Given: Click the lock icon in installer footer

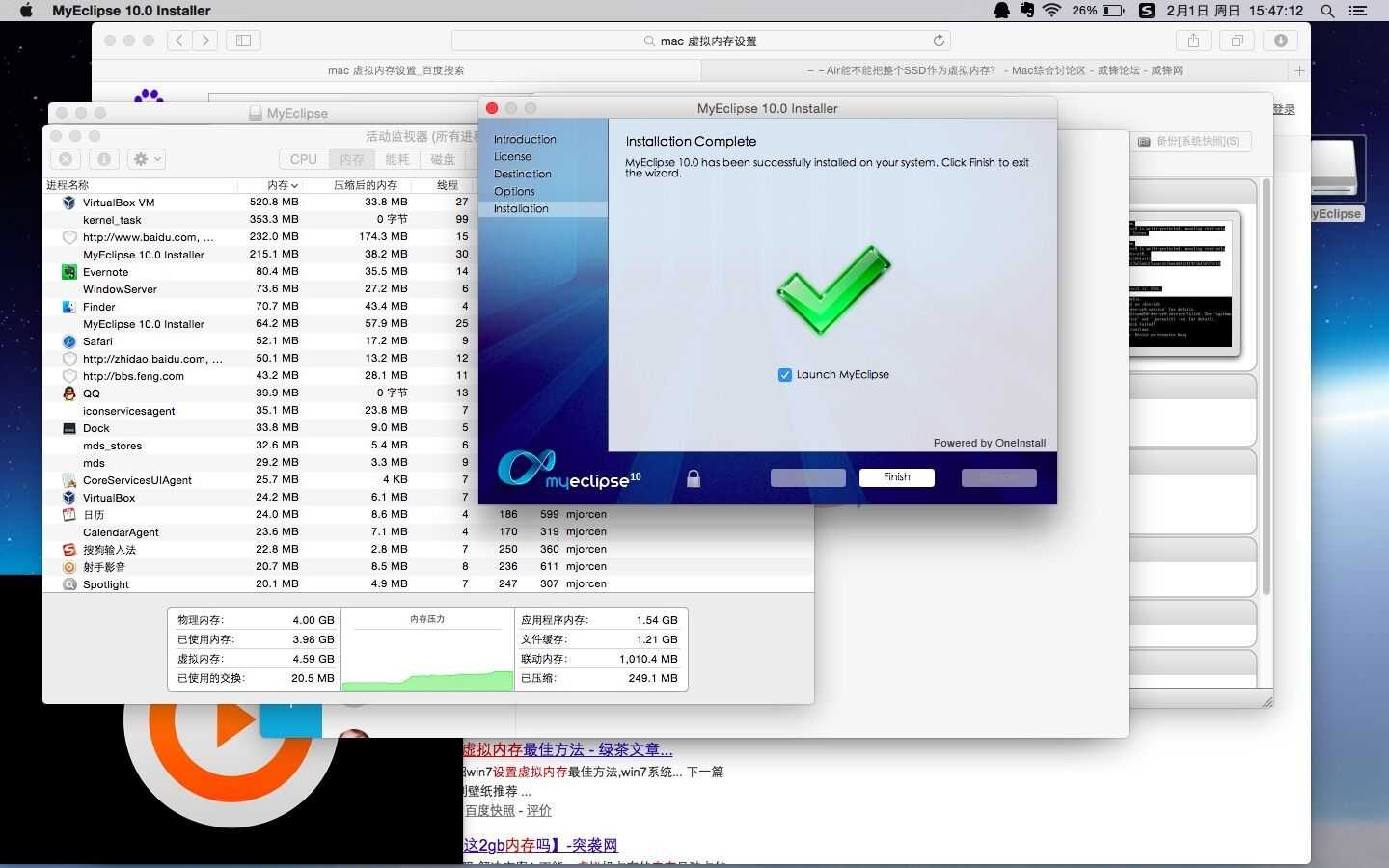Looking at the screenshot, I should [x=694, y=477].
